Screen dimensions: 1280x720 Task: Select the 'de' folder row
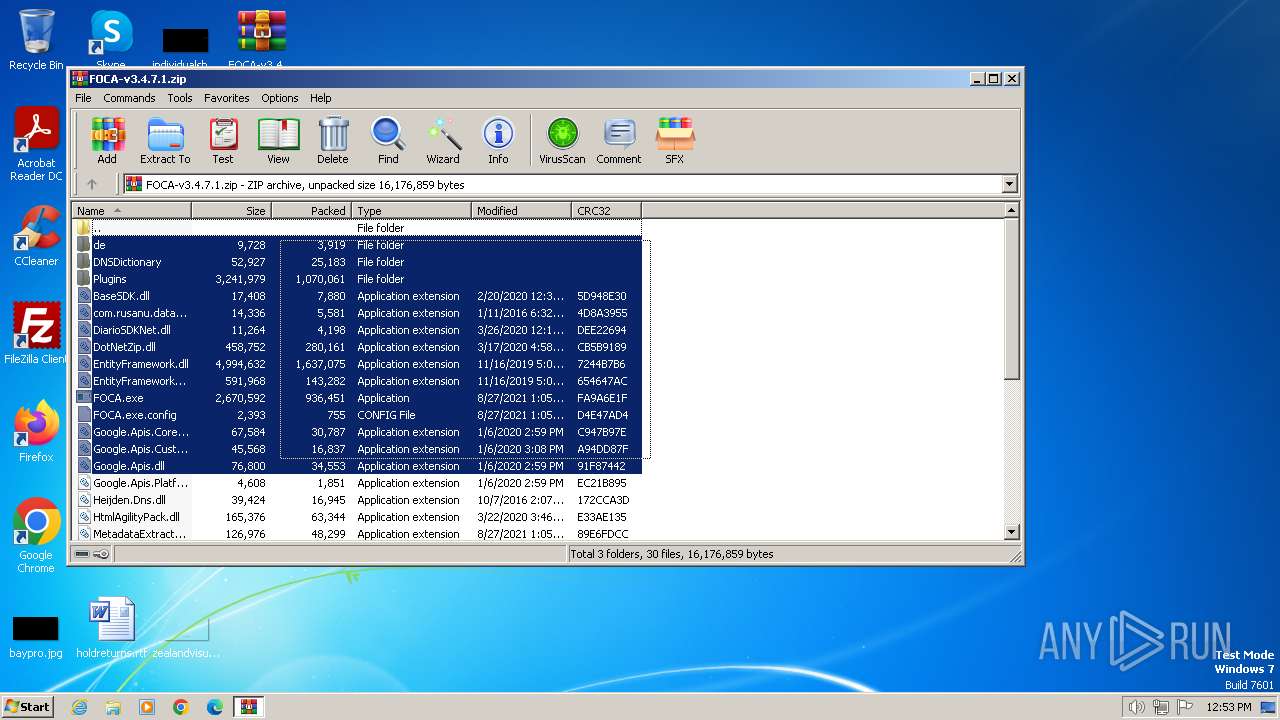357,245
